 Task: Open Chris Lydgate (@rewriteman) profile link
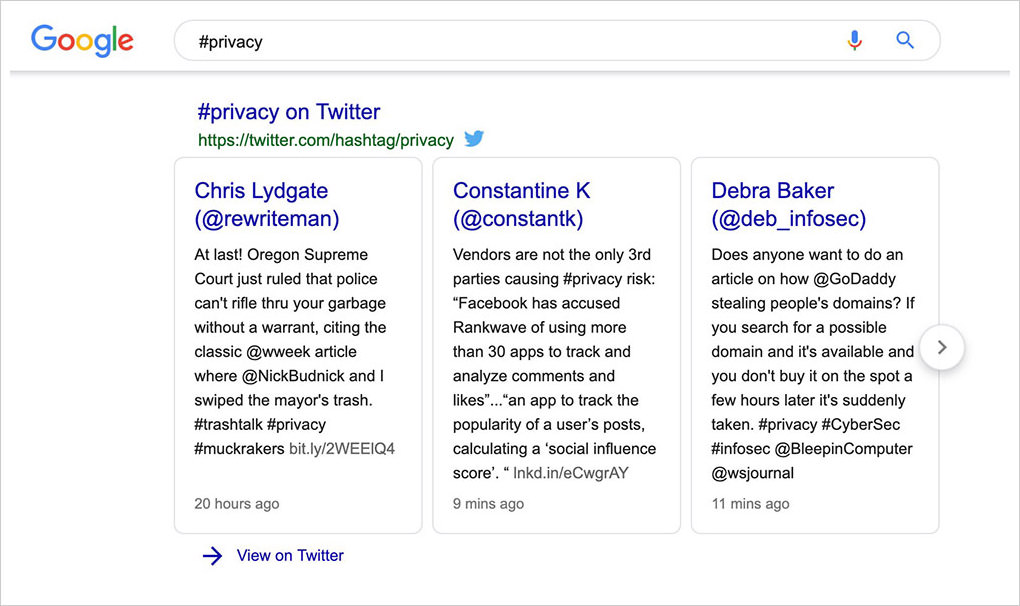pos(267,204)
